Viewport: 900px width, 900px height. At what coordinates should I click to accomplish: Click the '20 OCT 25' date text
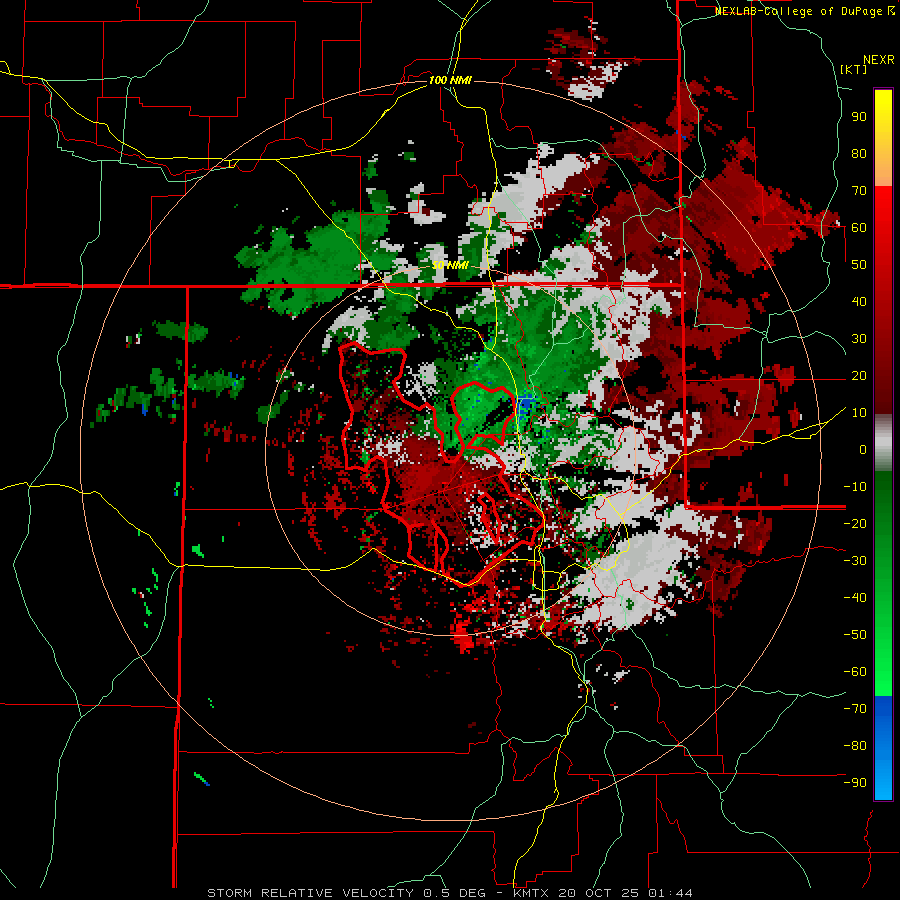(598, 893)
